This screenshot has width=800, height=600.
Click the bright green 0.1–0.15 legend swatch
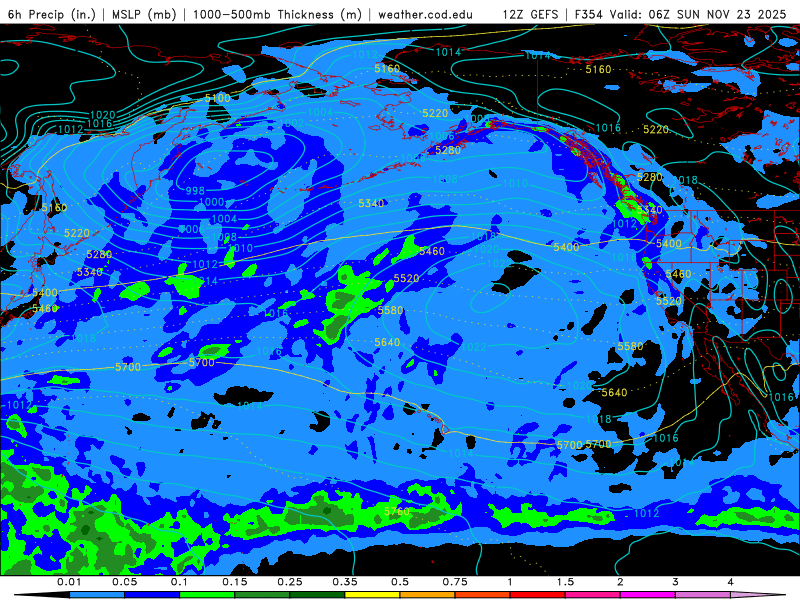tap(207, 595)
